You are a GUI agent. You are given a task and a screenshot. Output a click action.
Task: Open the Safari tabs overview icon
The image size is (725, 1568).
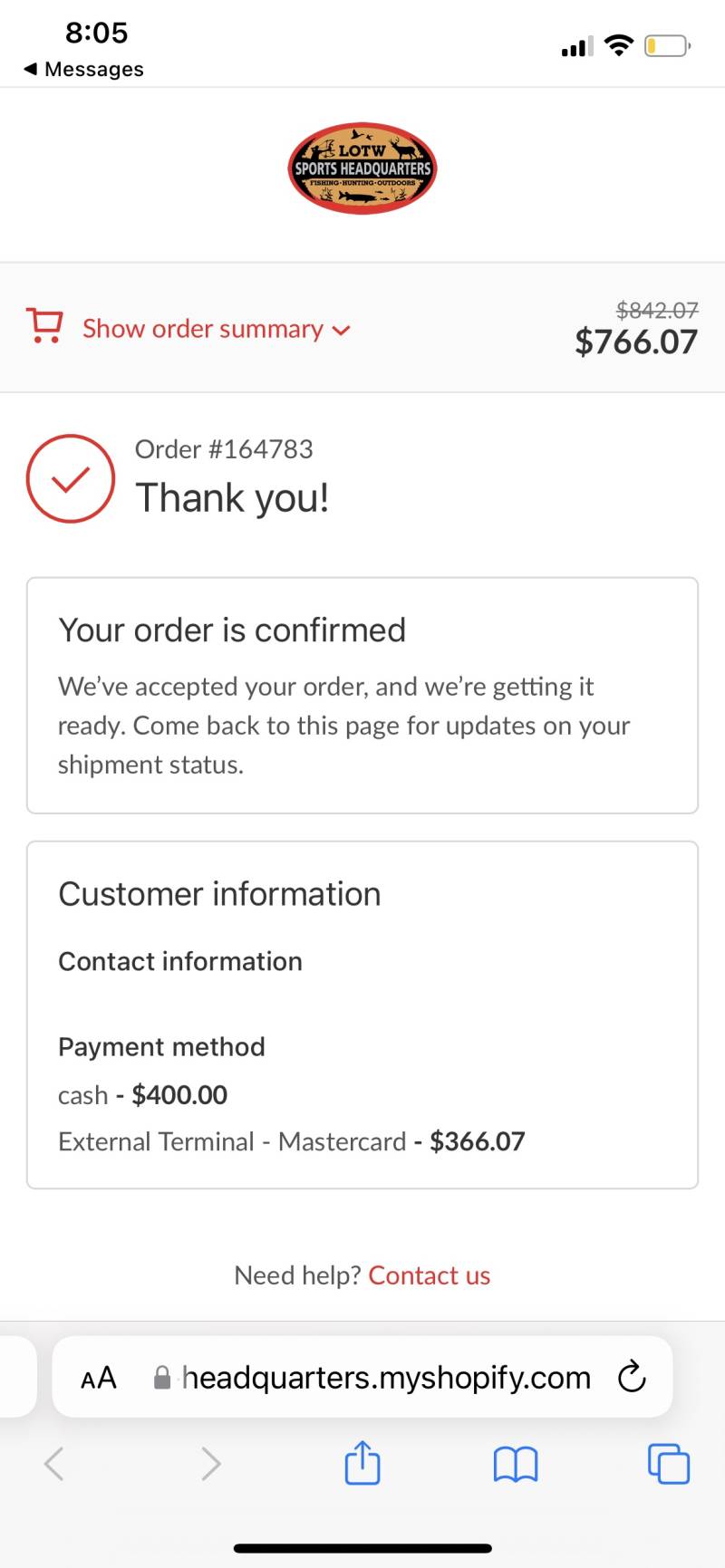(x=669, y=1464)
